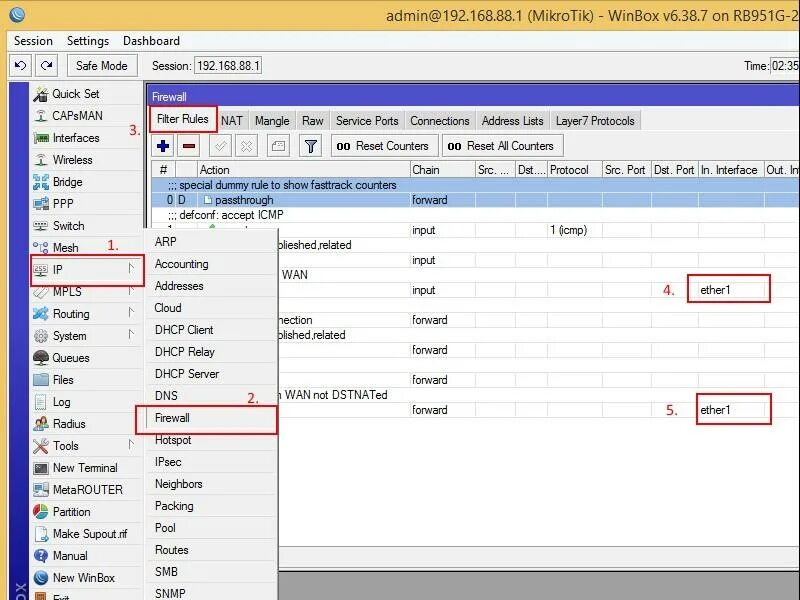This screenshot has height=600, width=800.
Task: Switch to the NAT tab
Action: pyautogui.click(x=232, y=121)
